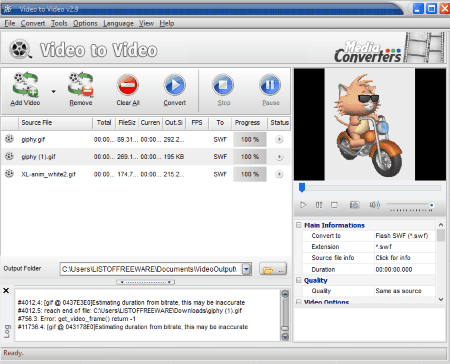The height and width of the screenshot is (364, 450).
Task: Open the File menu
Action: tap(10, 23)
